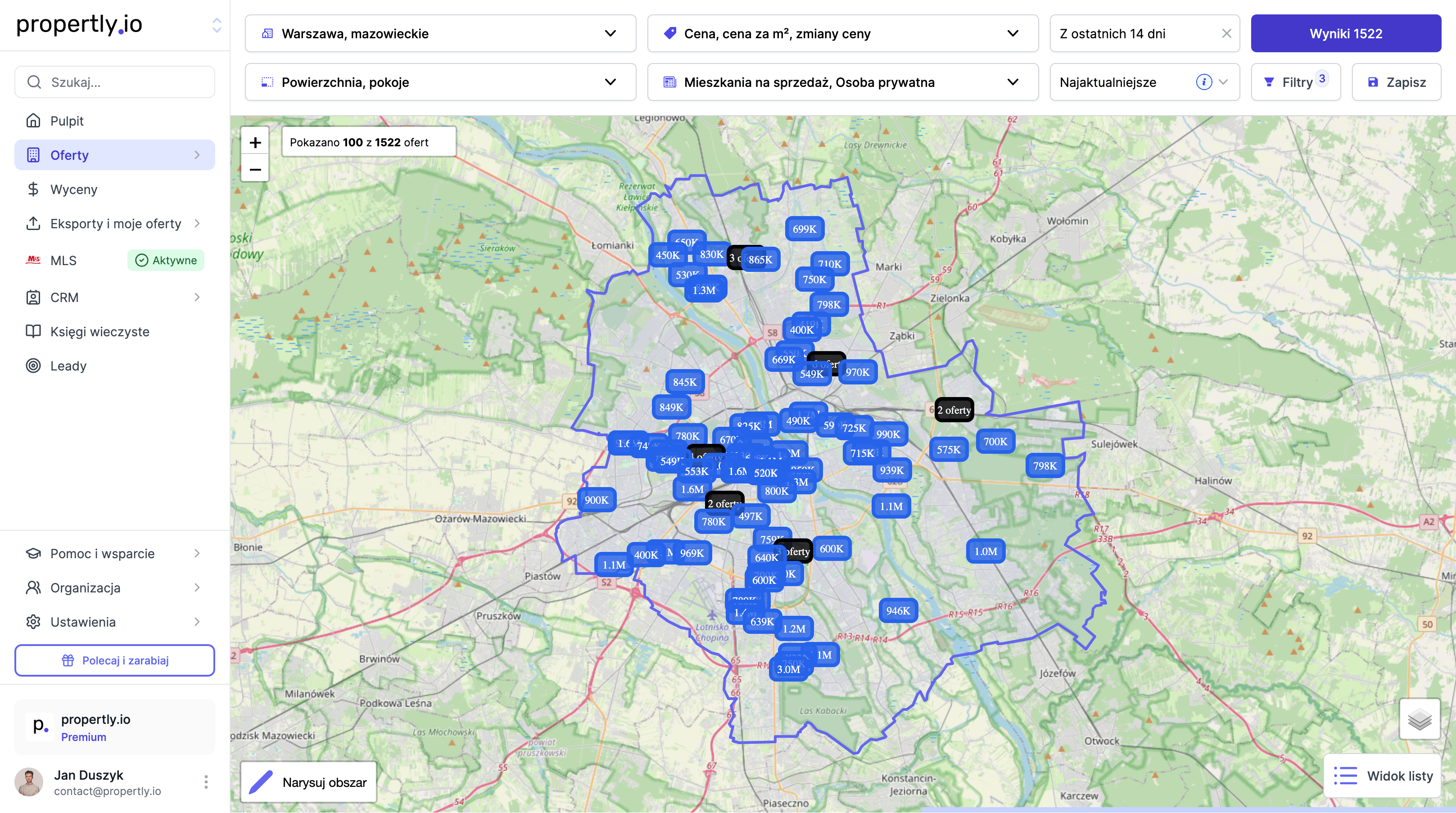Go to Wyceny in sidebar

click(x=73, y=189)
